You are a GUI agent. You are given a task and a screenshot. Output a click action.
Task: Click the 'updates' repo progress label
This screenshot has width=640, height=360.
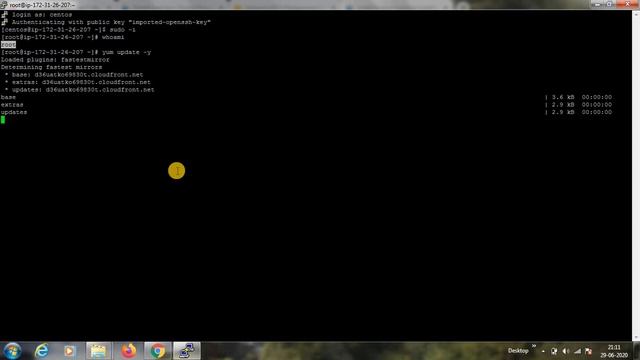point(14,112)
